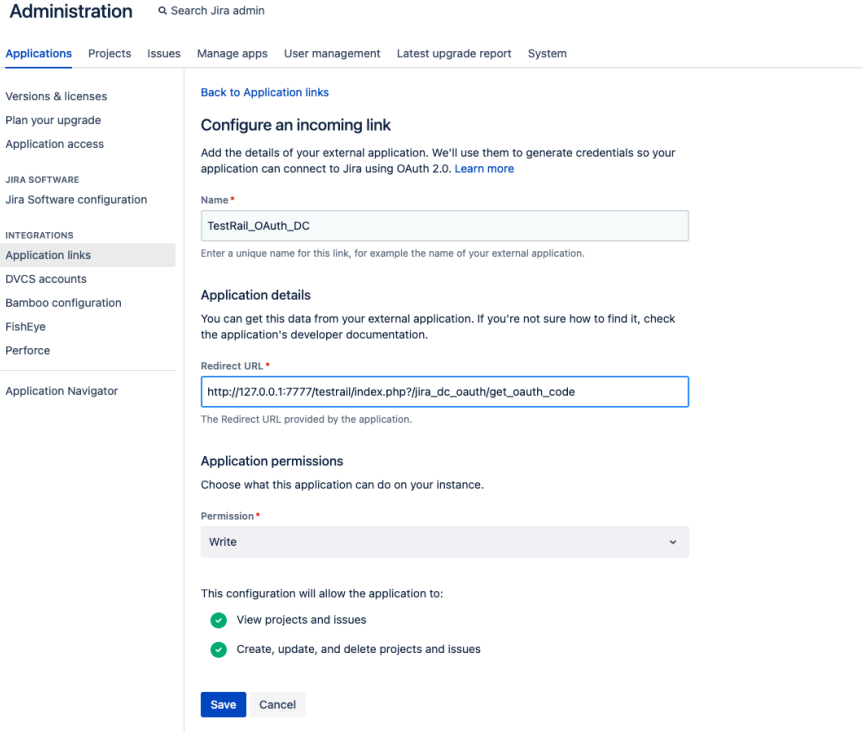The image size is (863, 732).
Task: Expand the Permission combo box showing Write
Action: [x=445, y=541]
